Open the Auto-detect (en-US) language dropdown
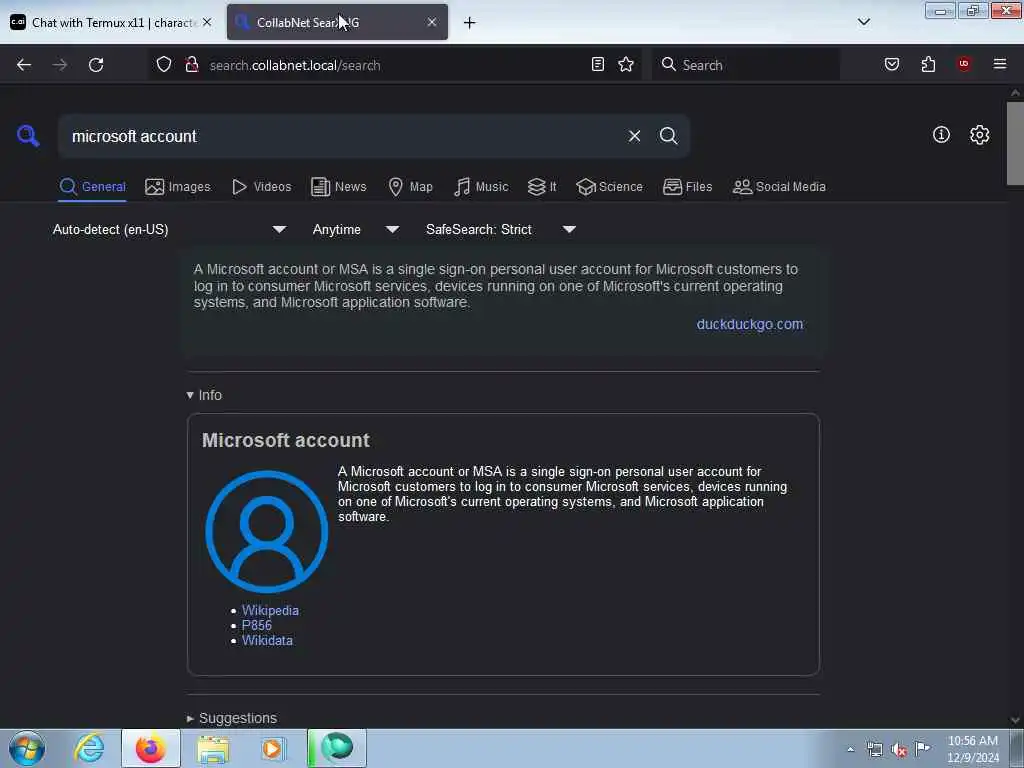The width and height of the screenshot is (1024, 768). click(x=169, y=230)
